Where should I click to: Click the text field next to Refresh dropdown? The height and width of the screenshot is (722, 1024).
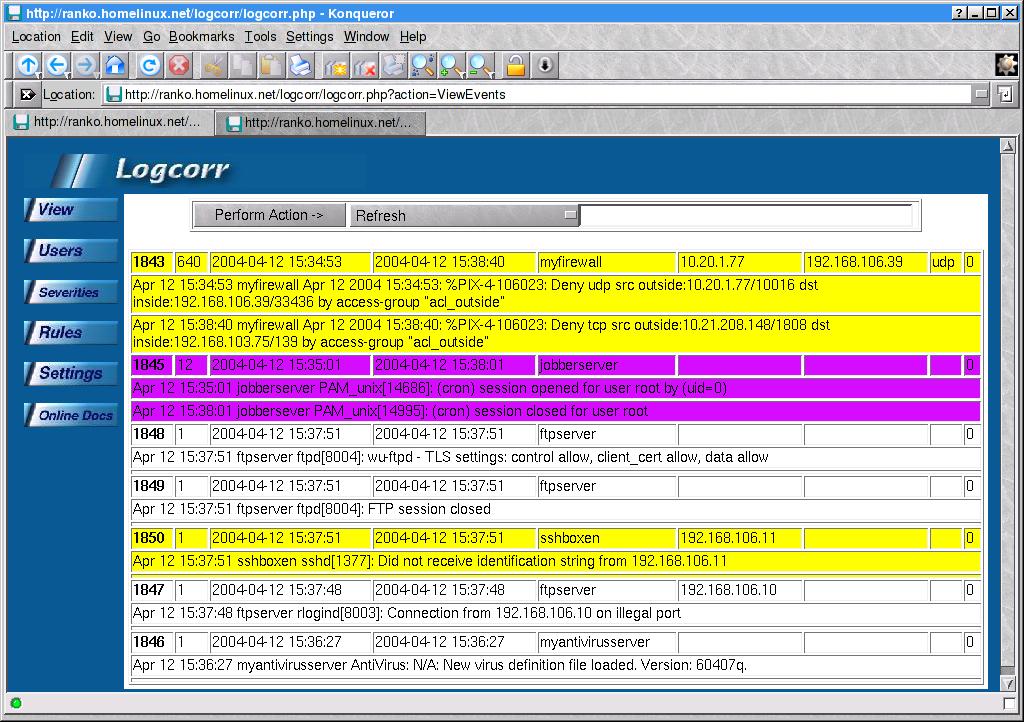coord(746,215)
